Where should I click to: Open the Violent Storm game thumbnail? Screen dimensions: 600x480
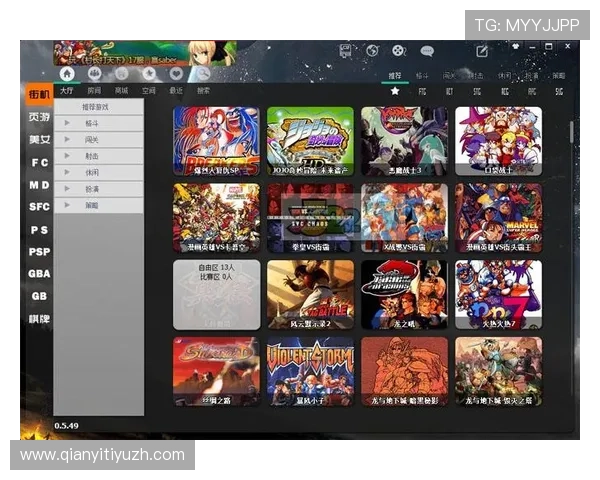click(310, 370)
